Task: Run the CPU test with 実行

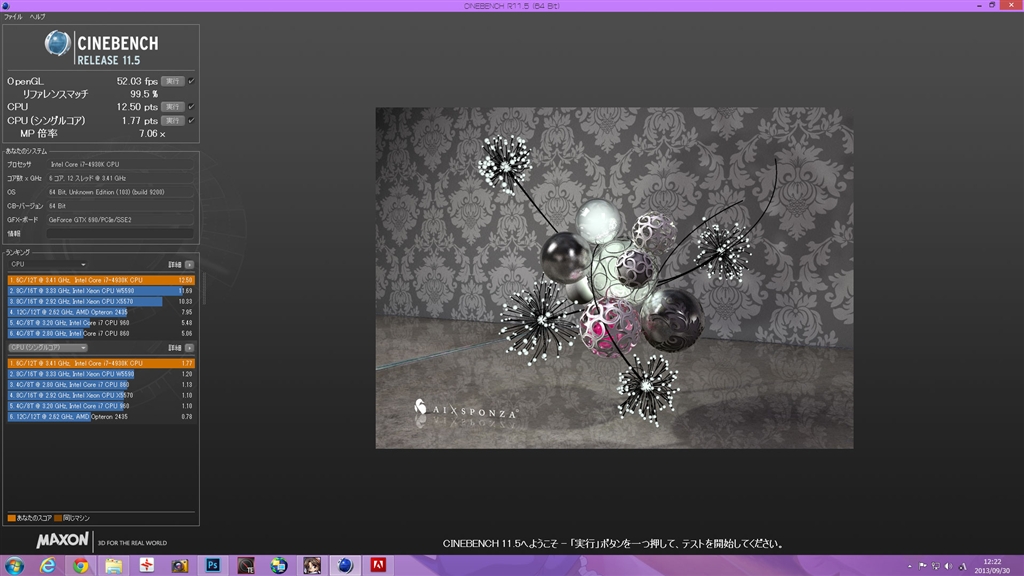Action: pyautogui.click(x=172, y=106)
